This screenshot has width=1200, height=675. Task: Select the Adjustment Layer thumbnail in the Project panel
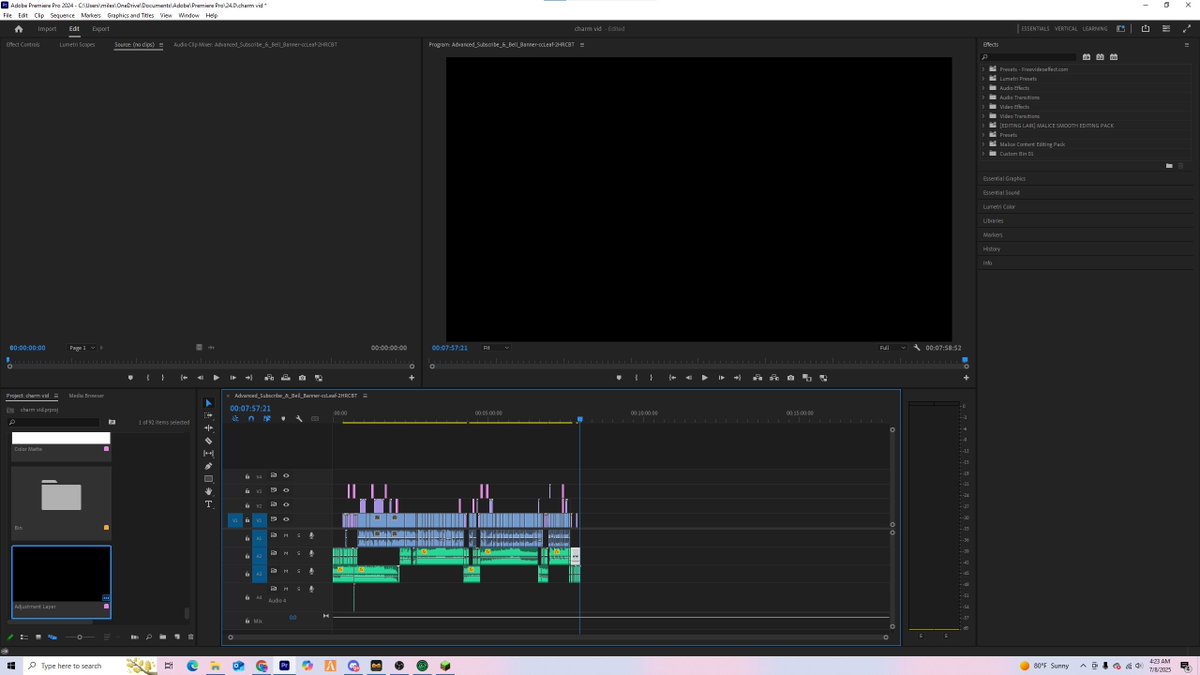(61, 575)
